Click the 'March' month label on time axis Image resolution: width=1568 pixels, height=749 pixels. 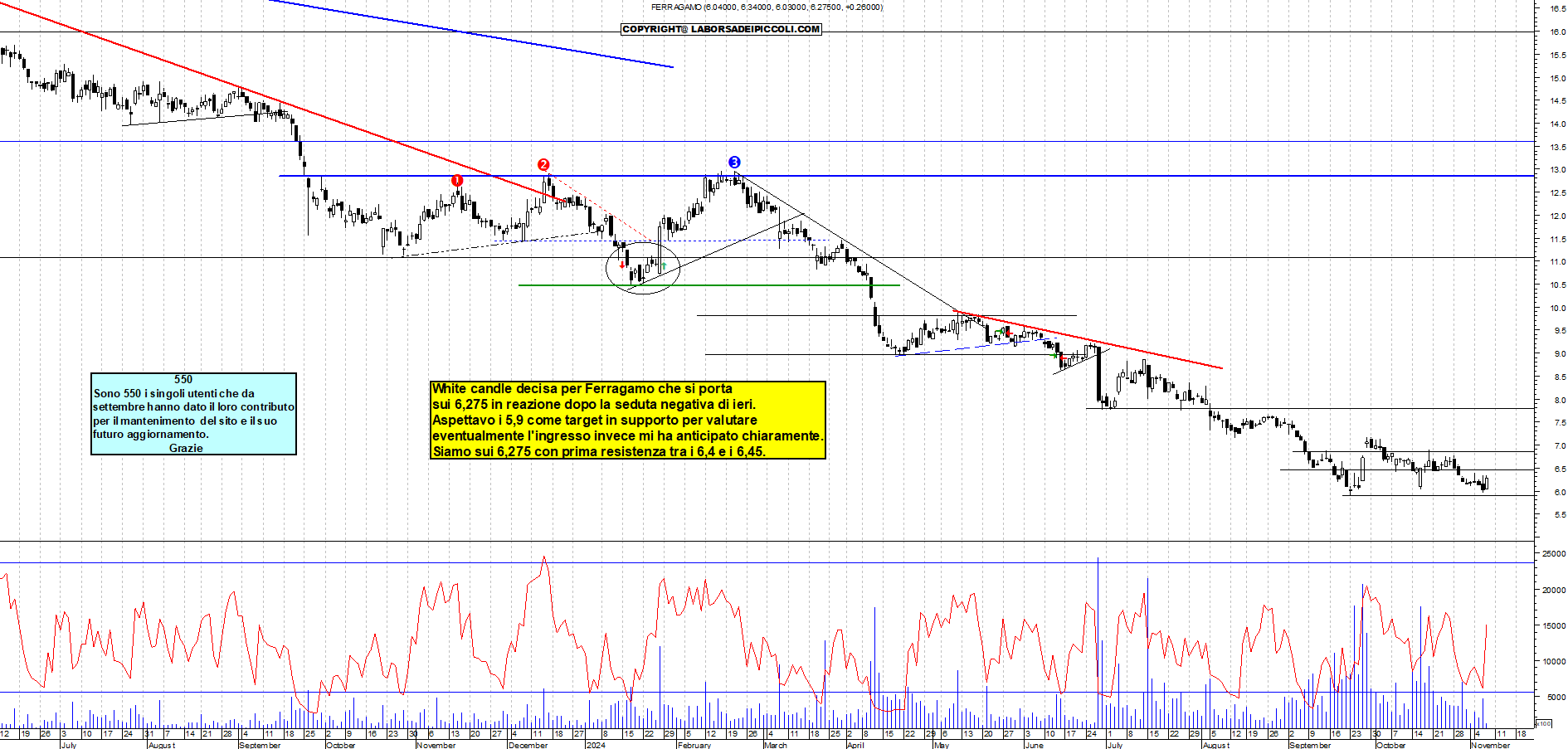coord(776,745)
